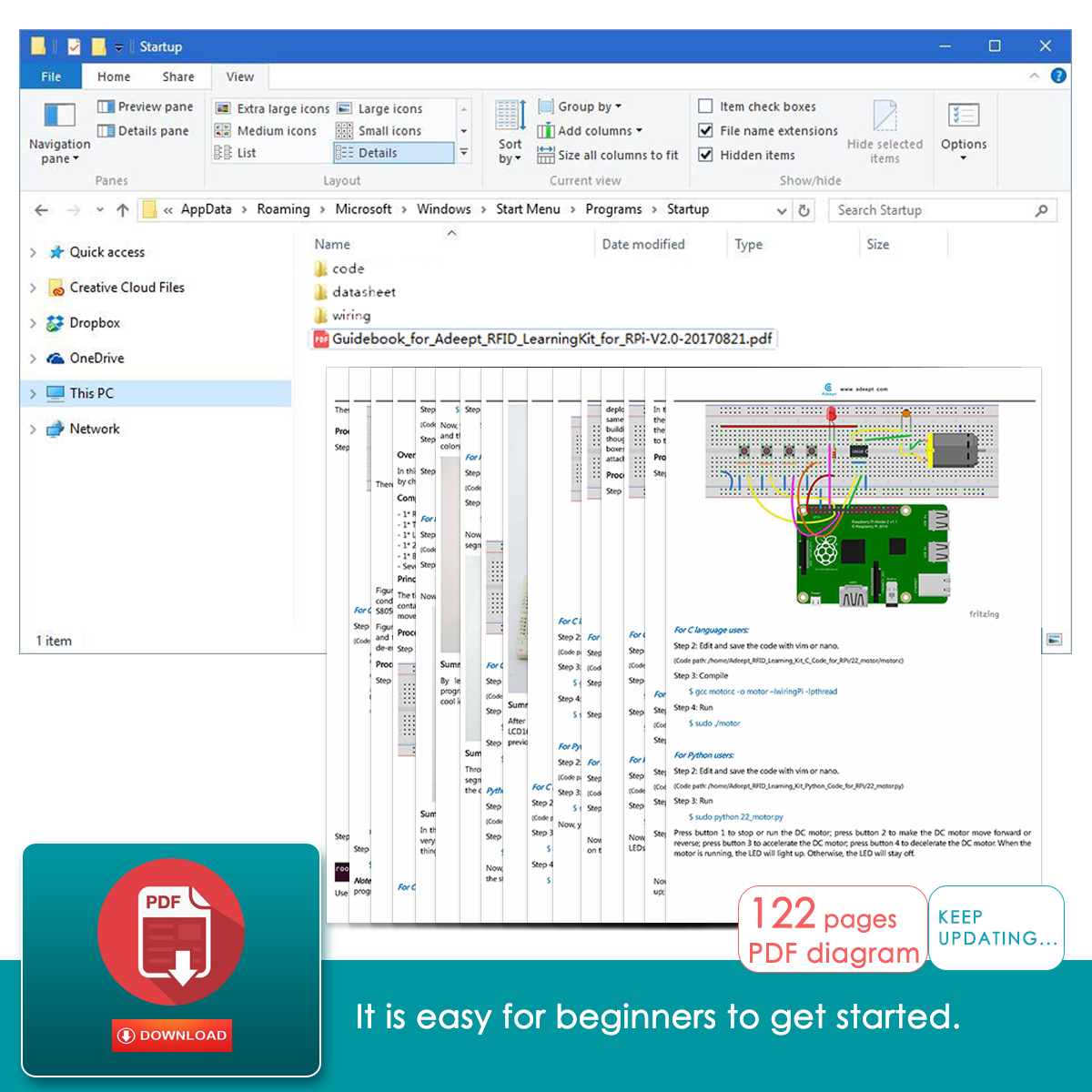The width and height of the screenshot is (1092, 1092).
Task: Expand the Quick access tree node
Action: click(x=34, y=252)
